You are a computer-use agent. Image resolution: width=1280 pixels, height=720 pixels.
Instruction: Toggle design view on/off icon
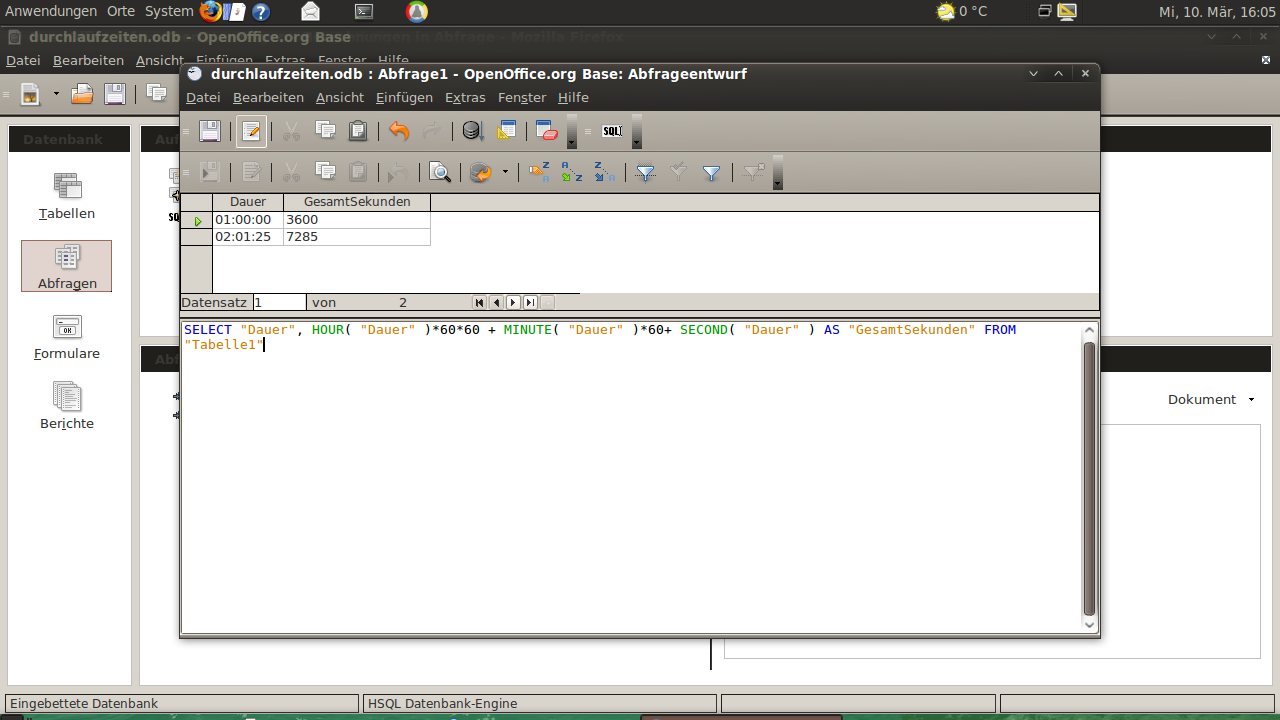(x=507, y=131)
